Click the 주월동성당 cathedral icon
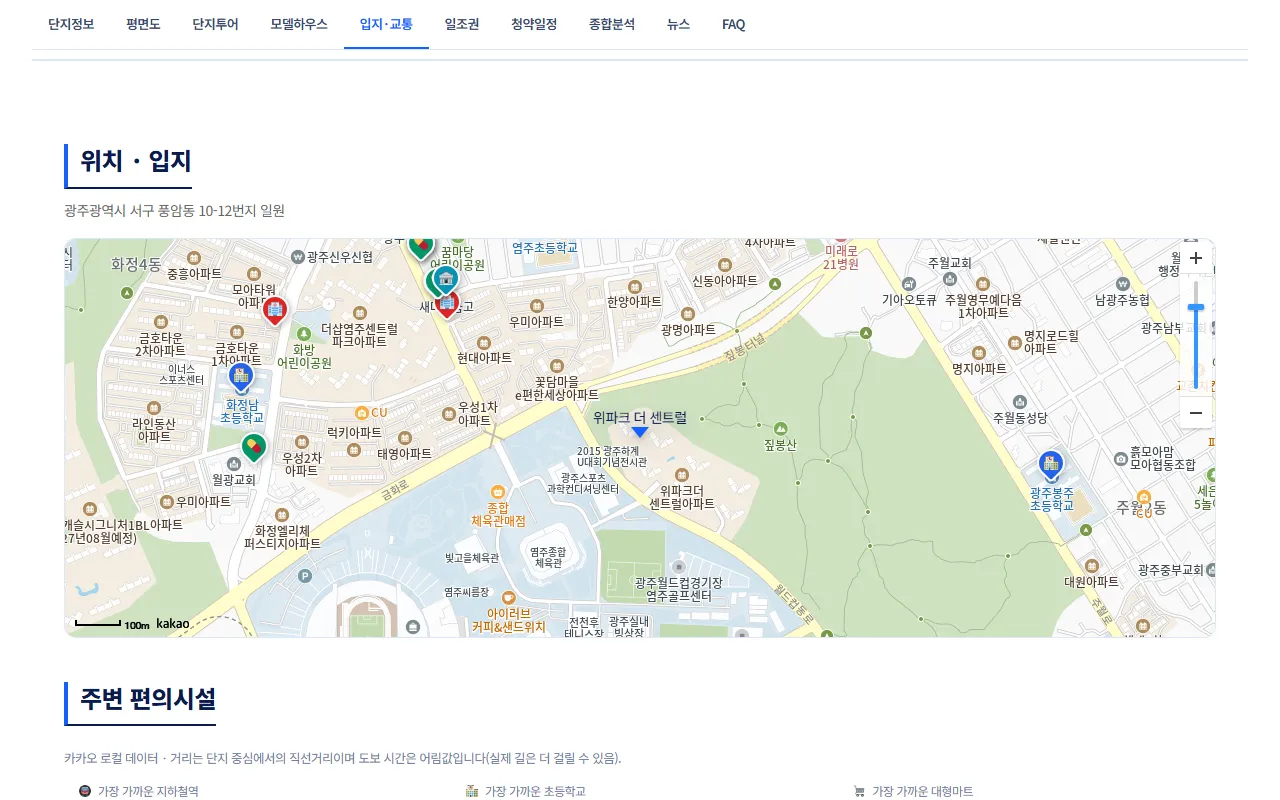 pos(1019,402)
